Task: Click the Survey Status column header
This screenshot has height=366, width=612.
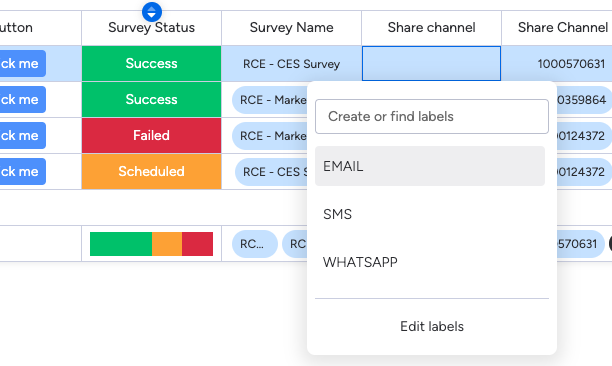Action: click(x=151, y=28)
